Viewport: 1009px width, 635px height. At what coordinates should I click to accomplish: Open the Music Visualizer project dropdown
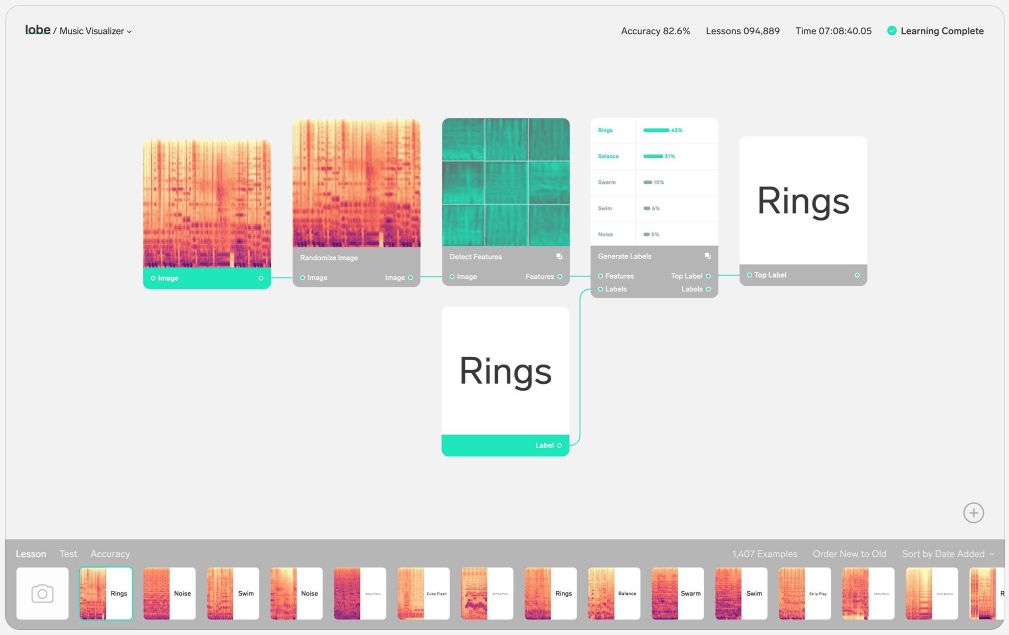pos(96,32)
